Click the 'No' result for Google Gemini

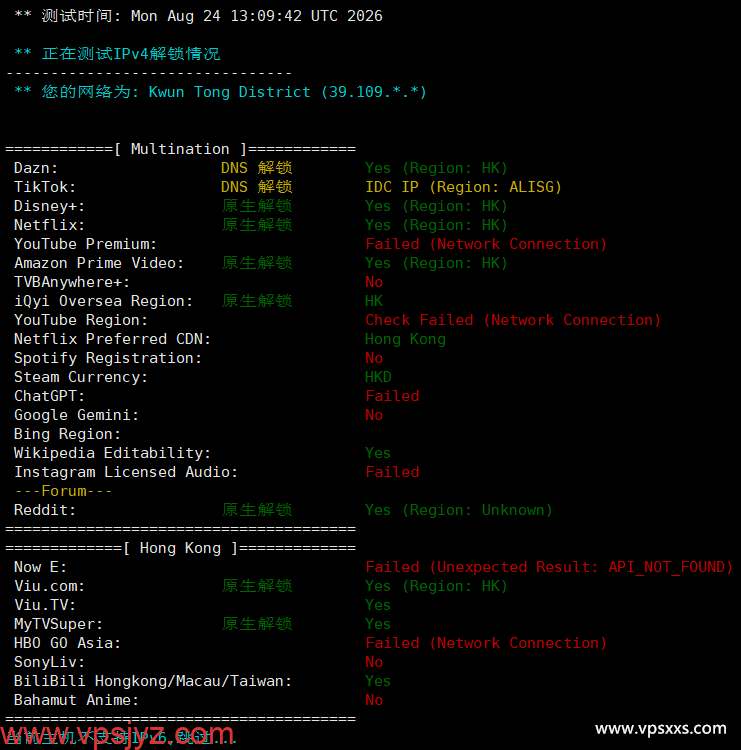[374, 415]
